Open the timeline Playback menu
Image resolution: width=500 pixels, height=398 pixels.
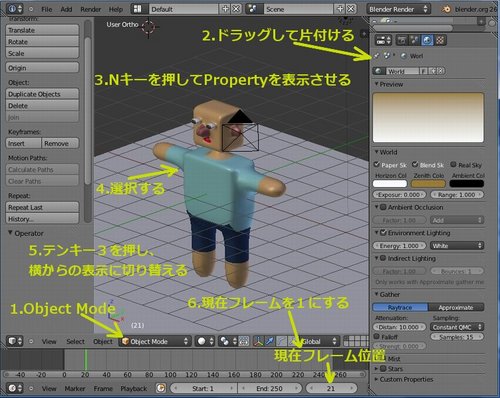point(133,389)
